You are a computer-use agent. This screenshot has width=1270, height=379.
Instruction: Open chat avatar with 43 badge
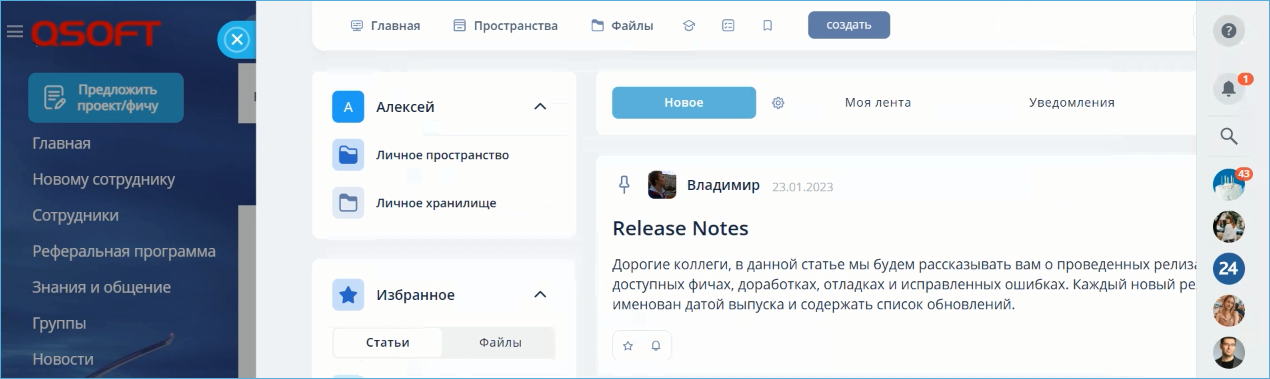tap(1229, 184)
